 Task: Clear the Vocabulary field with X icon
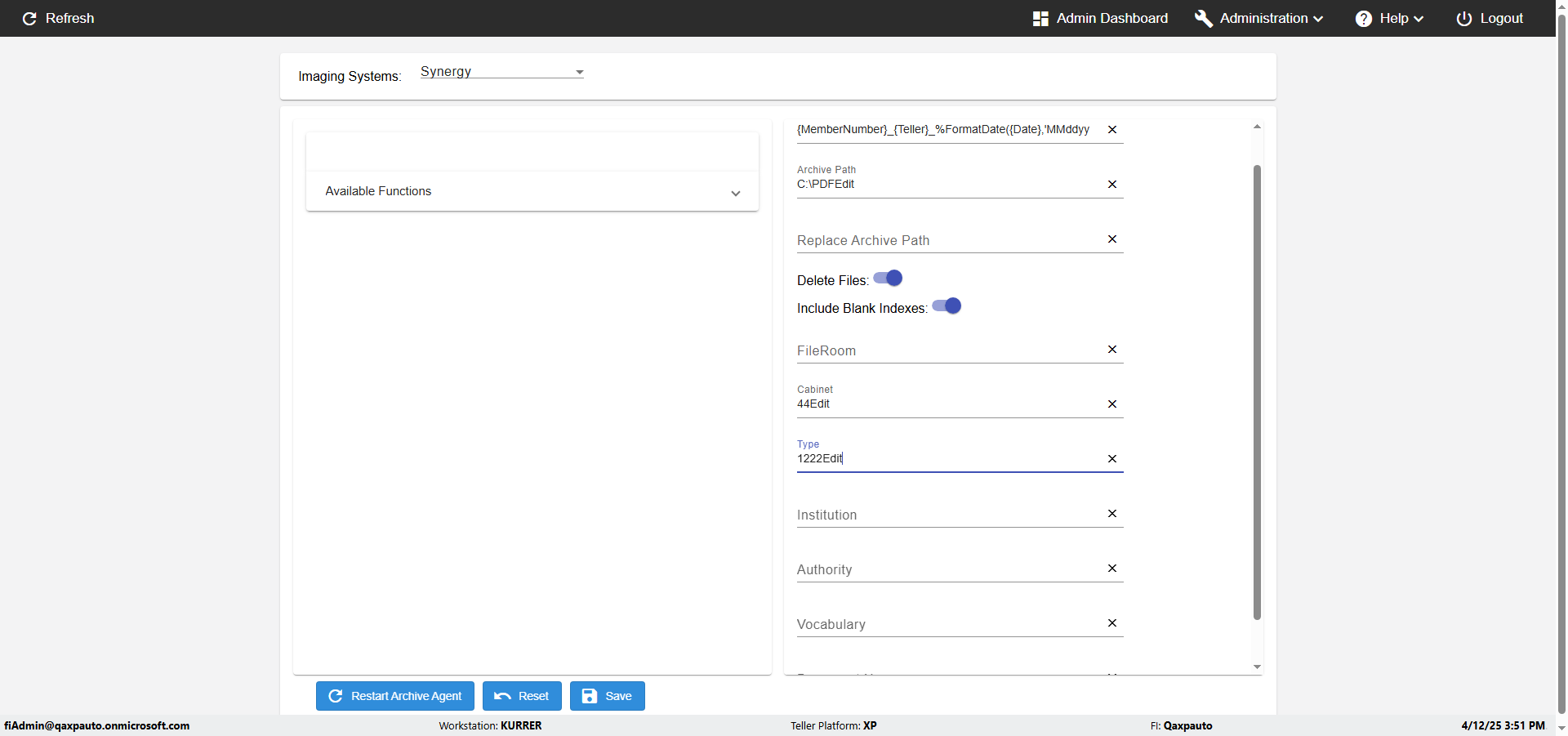point(1111,623)
